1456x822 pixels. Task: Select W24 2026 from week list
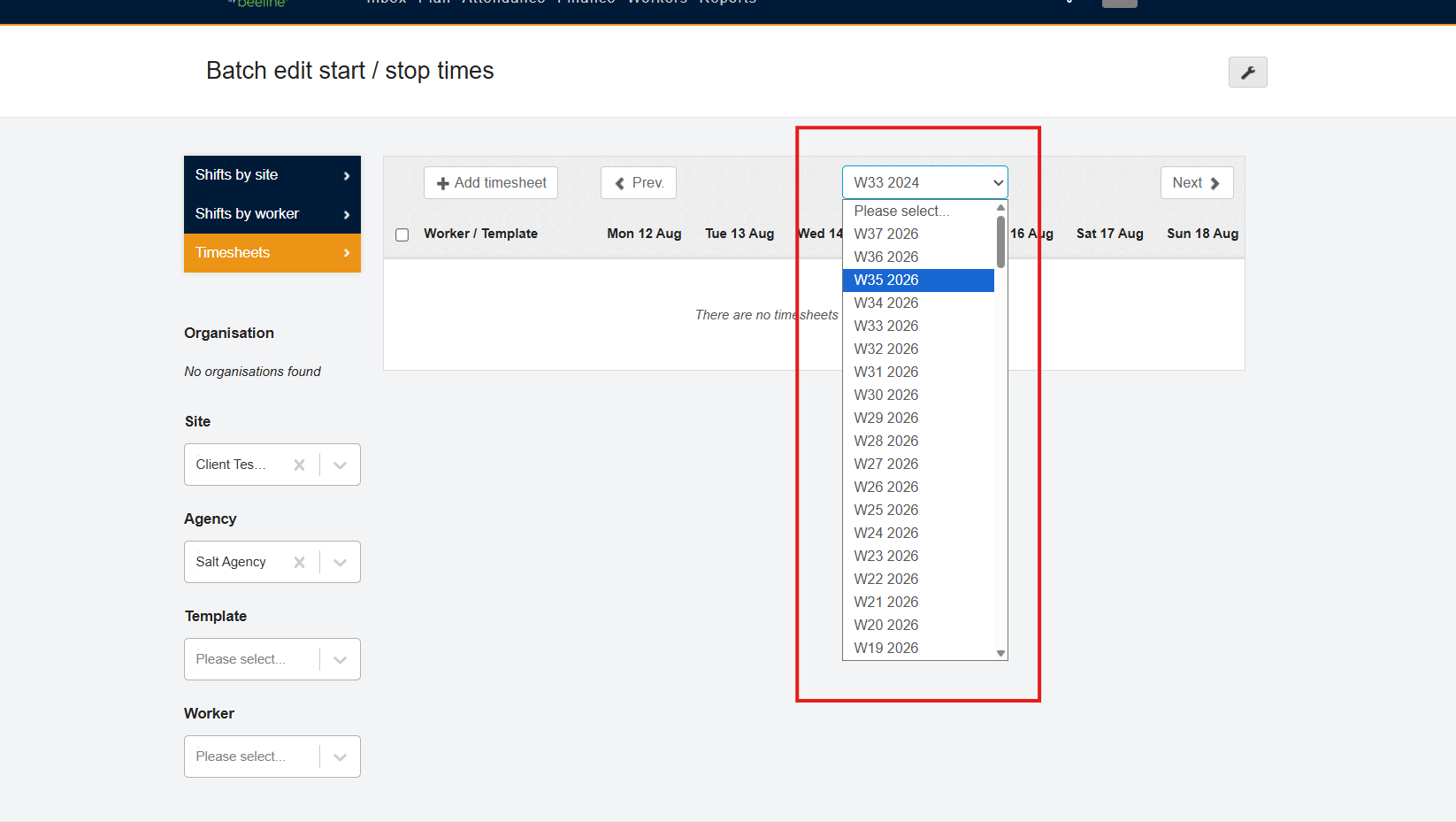coord(918,533)
